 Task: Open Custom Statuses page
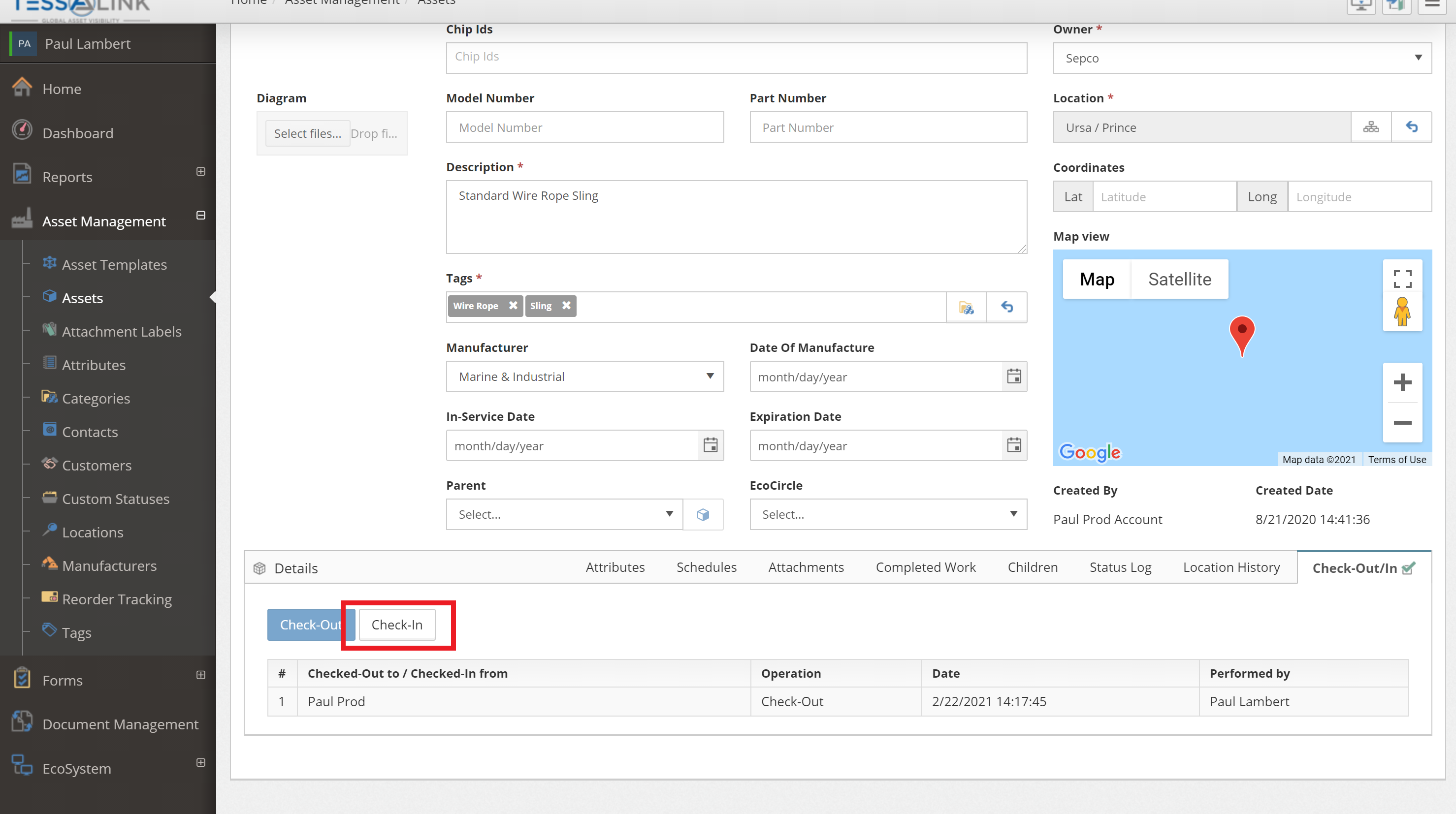(x=116, y=499)
